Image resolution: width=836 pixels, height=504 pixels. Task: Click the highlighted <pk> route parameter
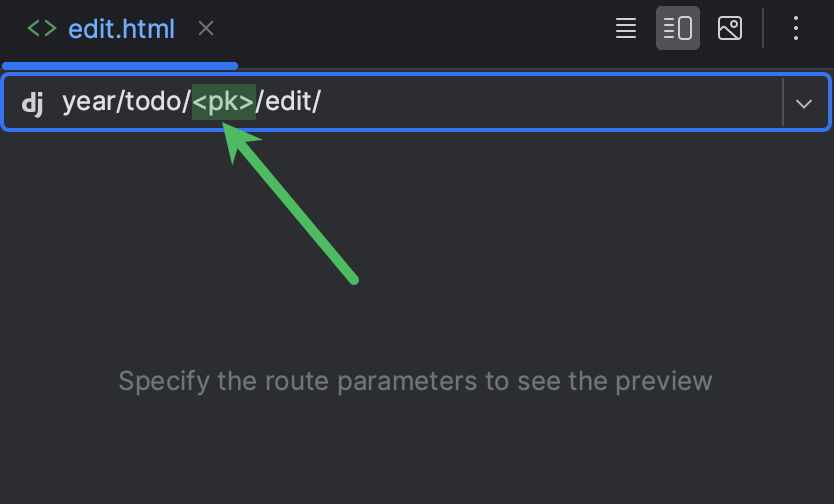click(x=224, y=102)
